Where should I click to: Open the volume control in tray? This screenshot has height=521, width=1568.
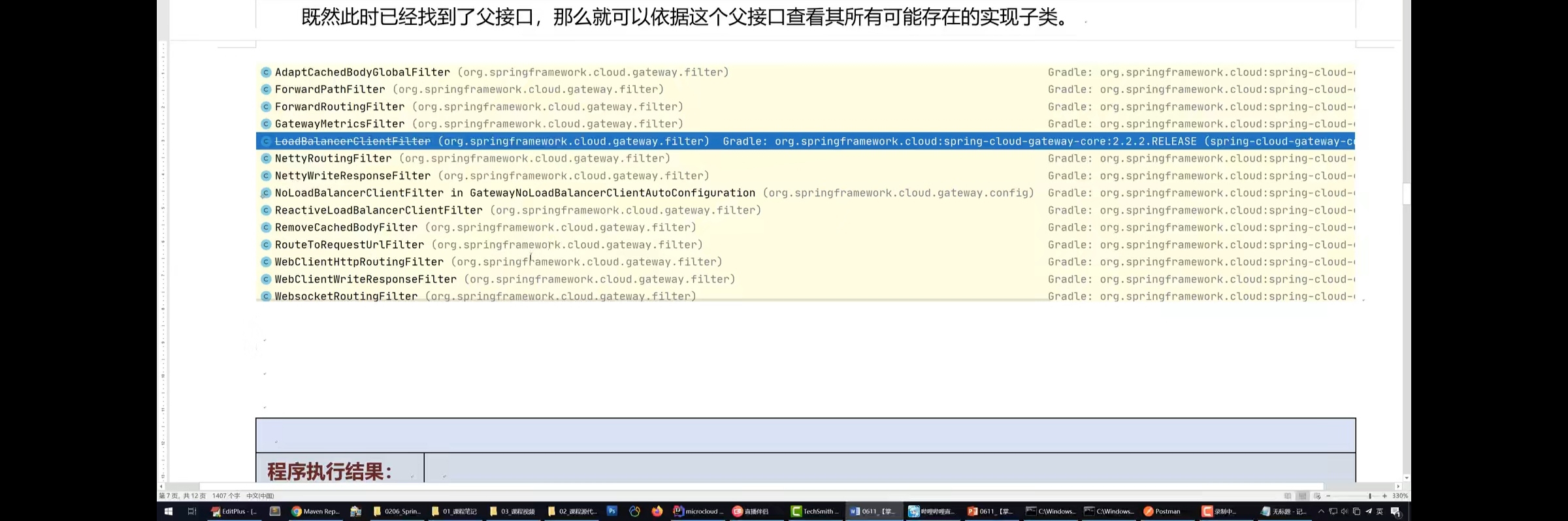(x=1345, y=511)
